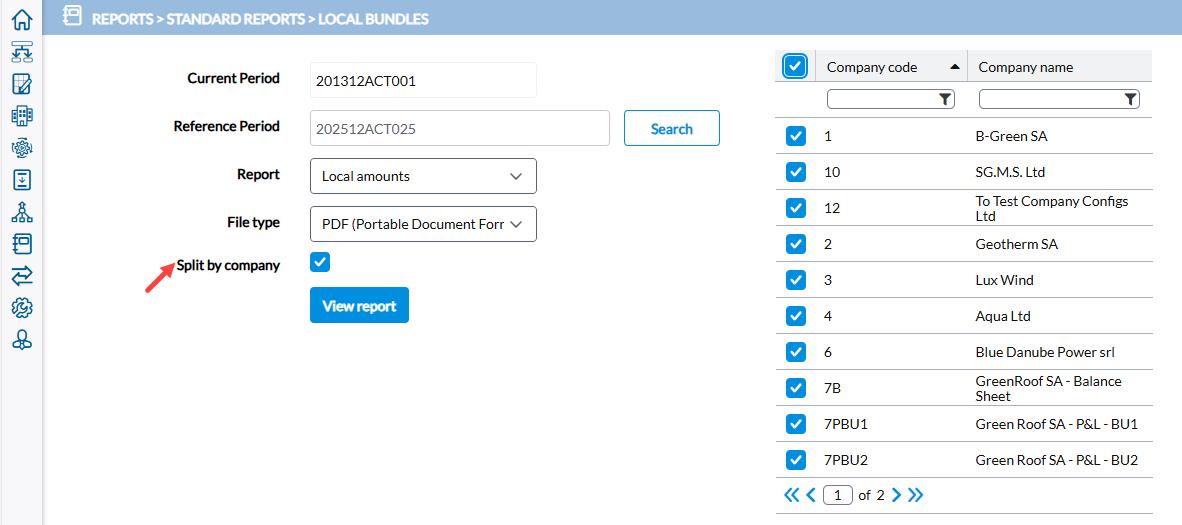Go to the last page of companies

tap(915, 495)
